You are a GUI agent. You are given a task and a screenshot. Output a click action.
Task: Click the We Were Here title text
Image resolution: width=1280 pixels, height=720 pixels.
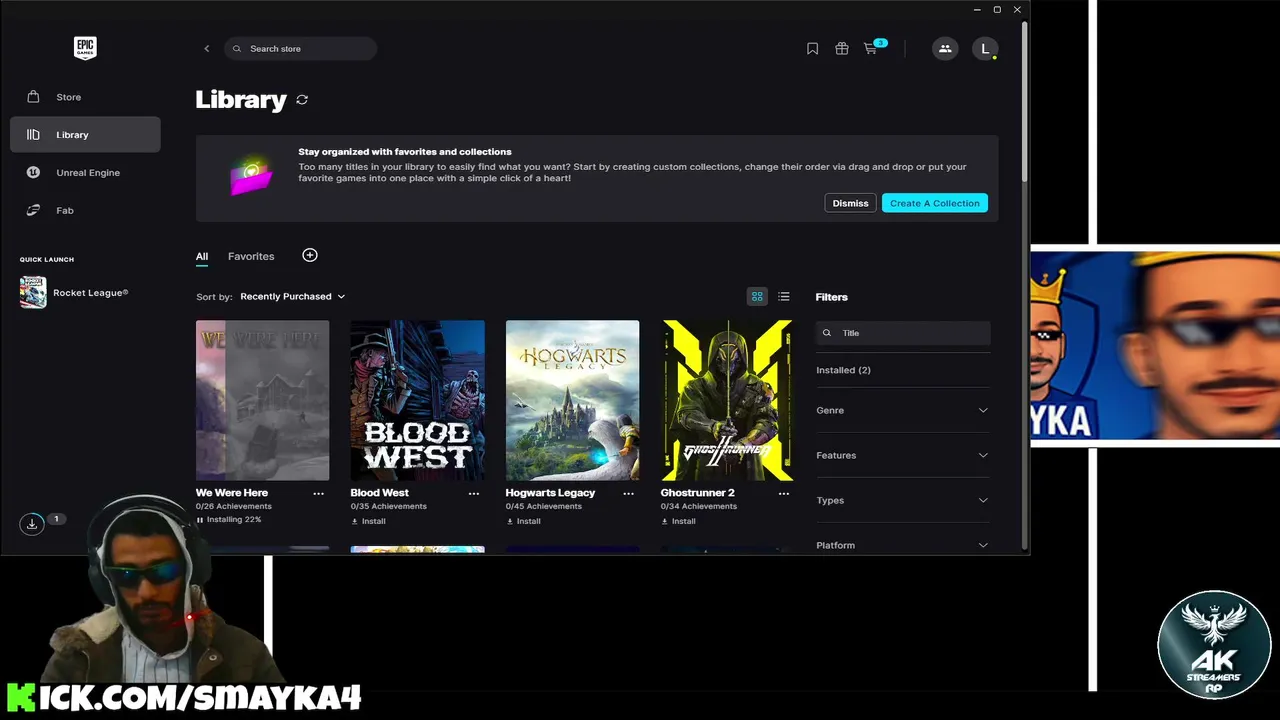coord(232,493)
